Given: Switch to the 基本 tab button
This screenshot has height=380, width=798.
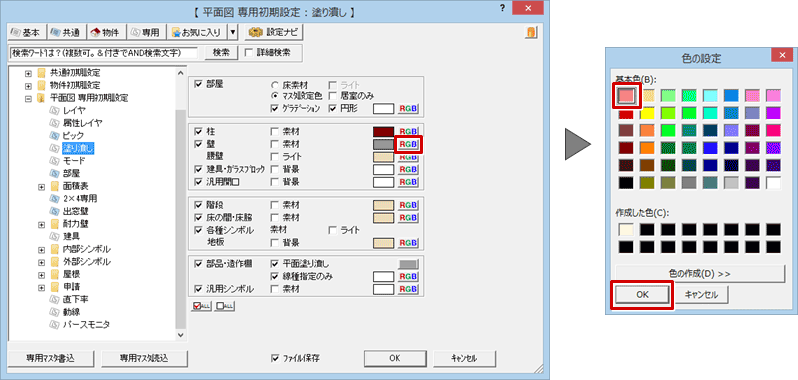Looking at the screenshot, I should [x=27, y=33].
